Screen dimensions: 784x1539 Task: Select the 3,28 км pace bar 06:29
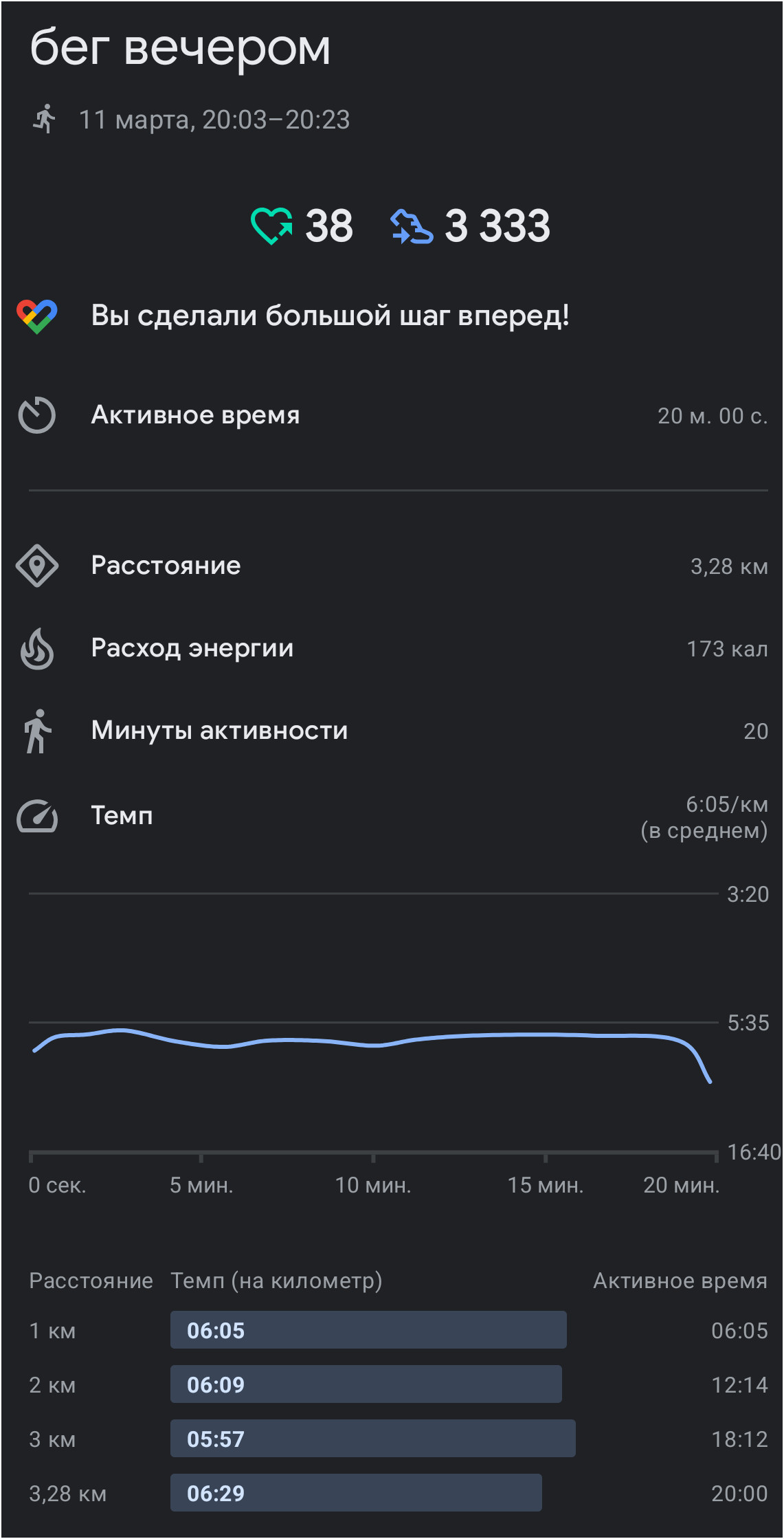pyautogui.click(x=356, y=1493)
